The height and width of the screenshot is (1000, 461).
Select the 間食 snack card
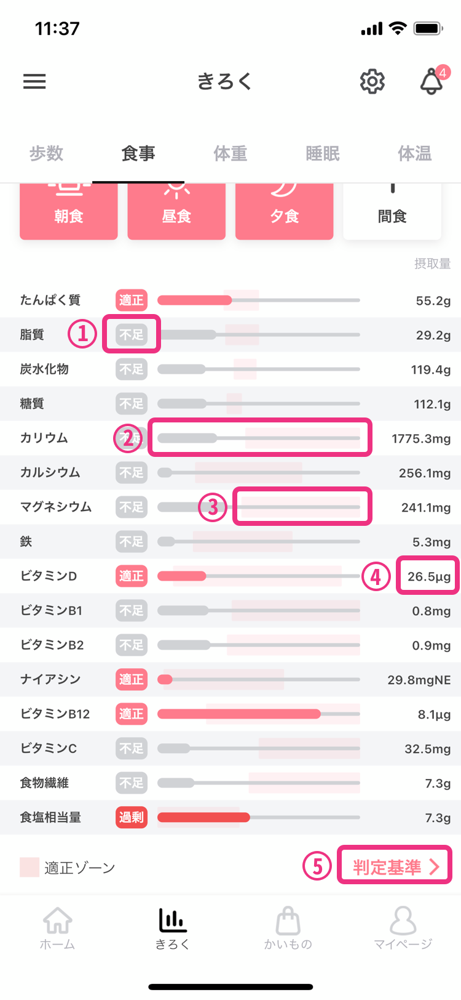pos(392,212)
